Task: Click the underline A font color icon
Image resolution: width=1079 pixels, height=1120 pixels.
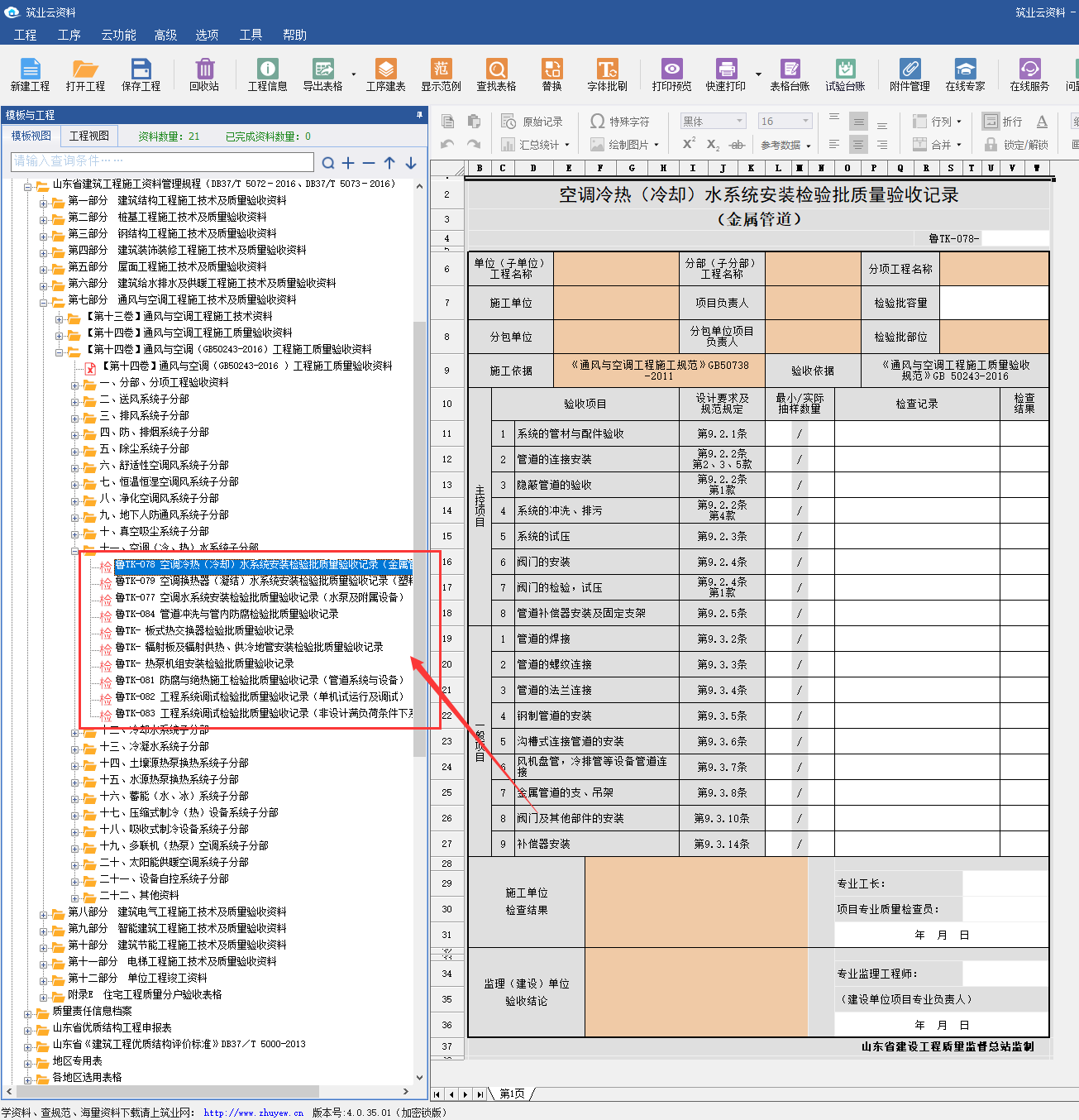Action: [1042, 122]
